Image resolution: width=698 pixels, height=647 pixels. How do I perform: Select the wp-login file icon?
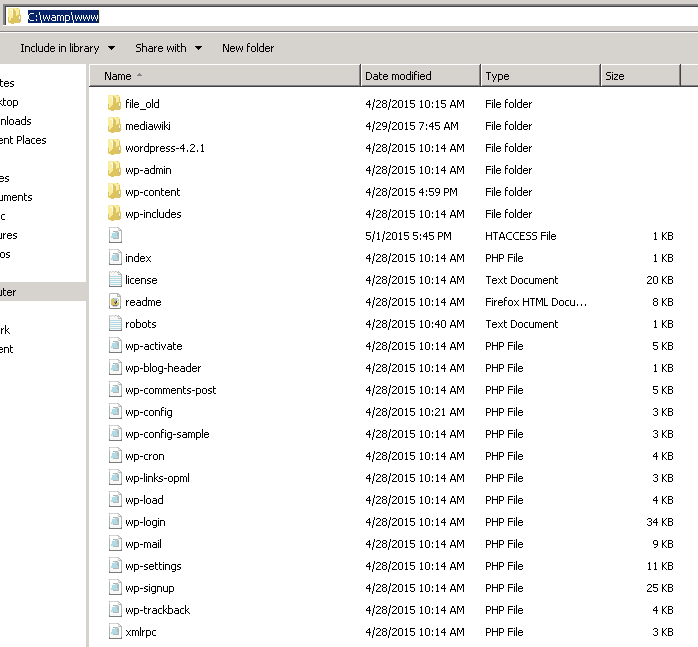coord(115,521)
